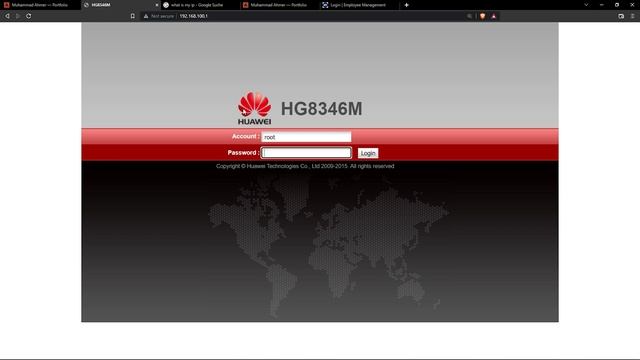Click the Login button
This screenshot has height=360, width=640.
click(368, 153)
